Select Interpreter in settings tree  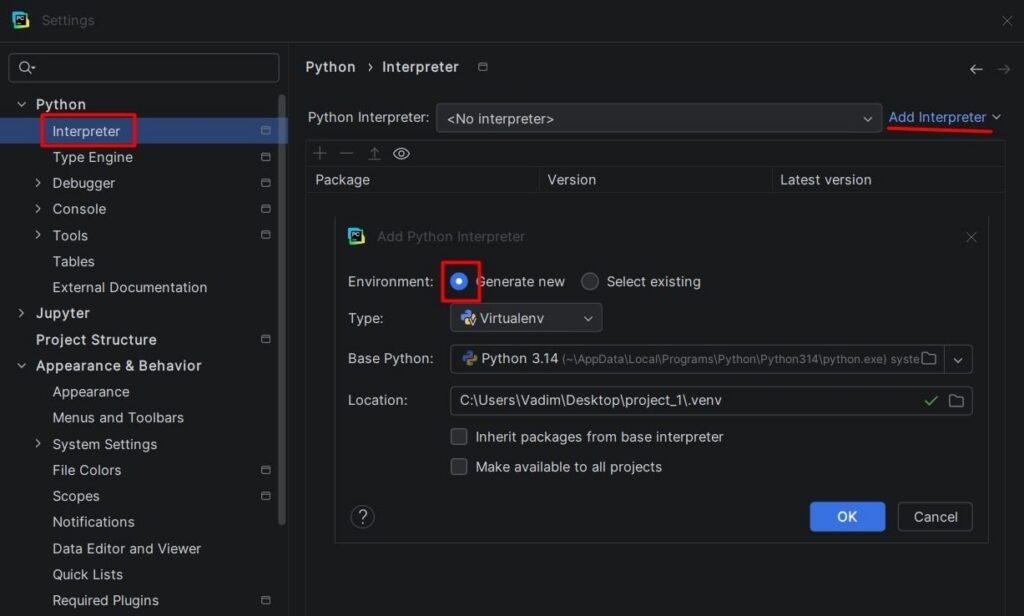pyautogui.click(x=86, y=131)
